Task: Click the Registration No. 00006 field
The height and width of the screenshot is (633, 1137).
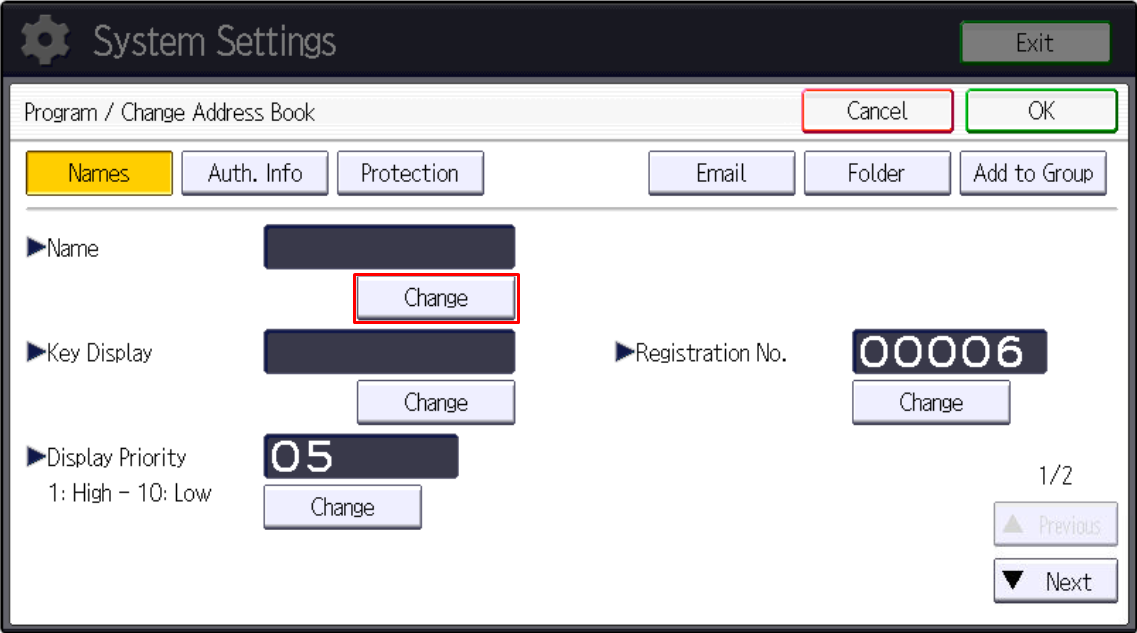Action: pyautogui.click(x=947, y=352)
